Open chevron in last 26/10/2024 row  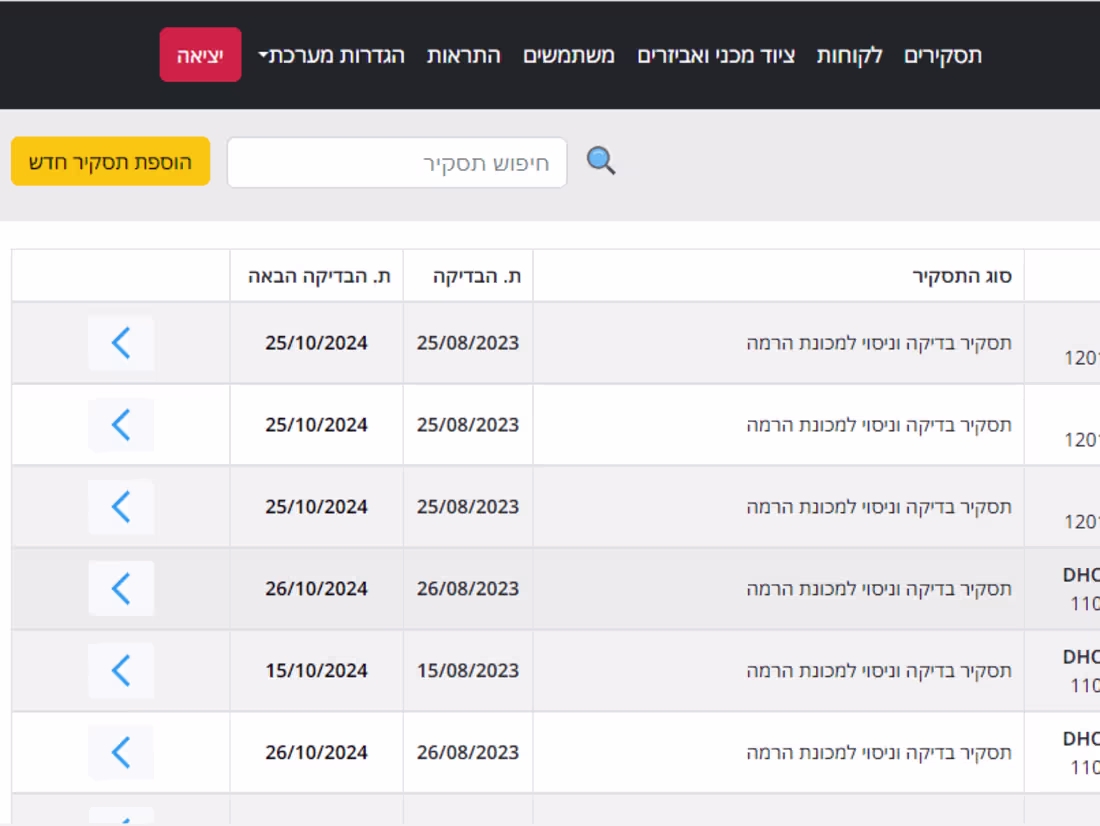pos(121,753)
